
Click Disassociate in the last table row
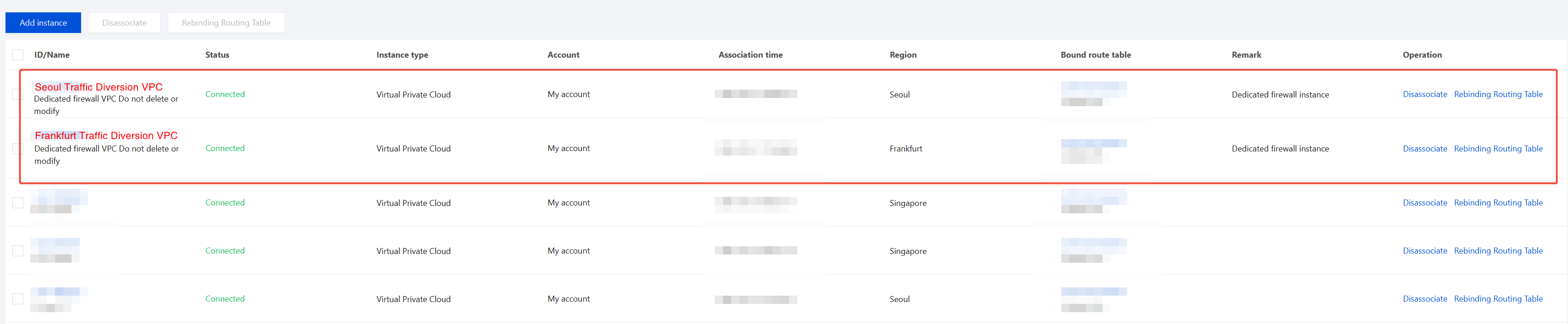coord(1424,298)
